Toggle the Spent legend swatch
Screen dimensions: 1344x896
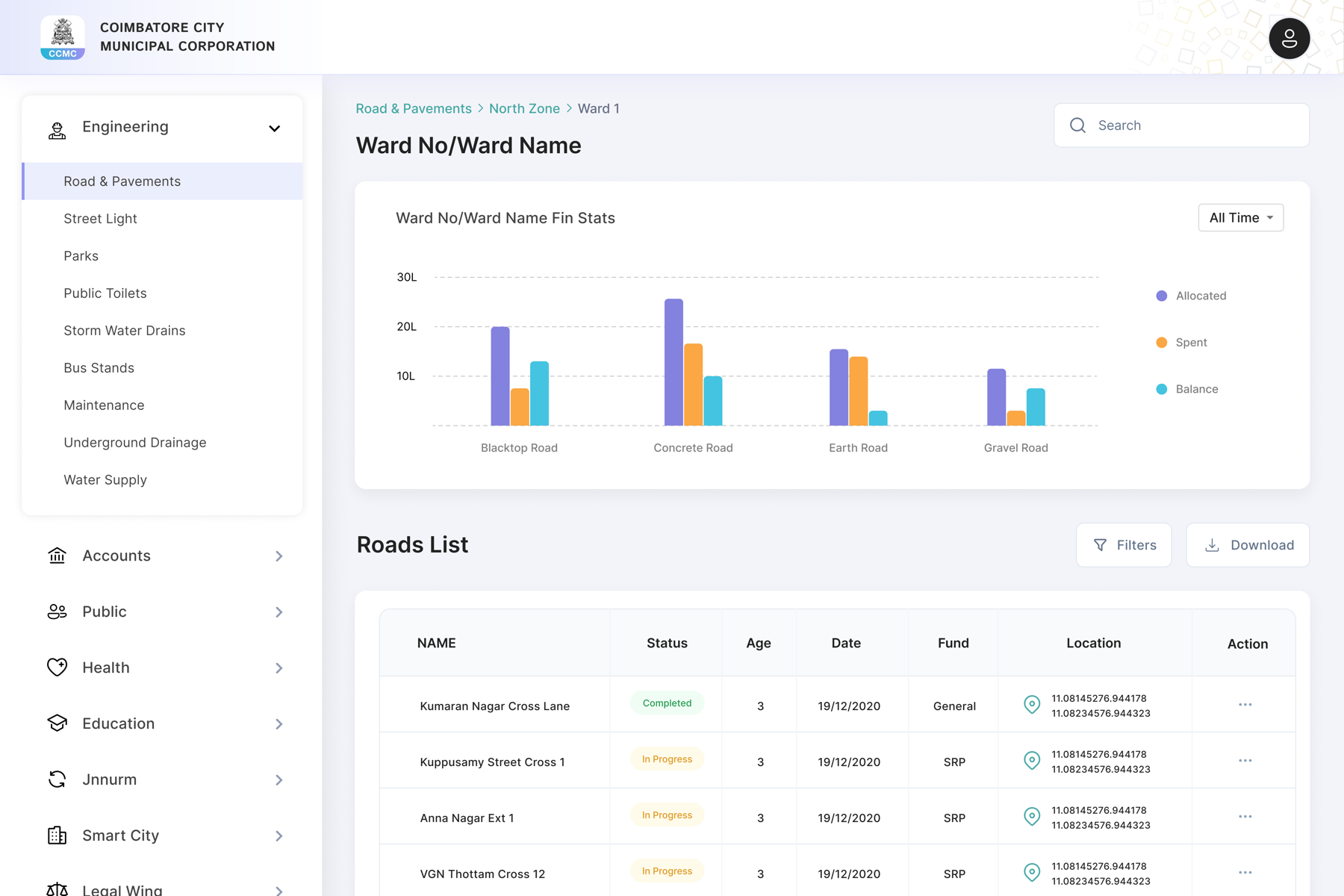pos(1161,343)
